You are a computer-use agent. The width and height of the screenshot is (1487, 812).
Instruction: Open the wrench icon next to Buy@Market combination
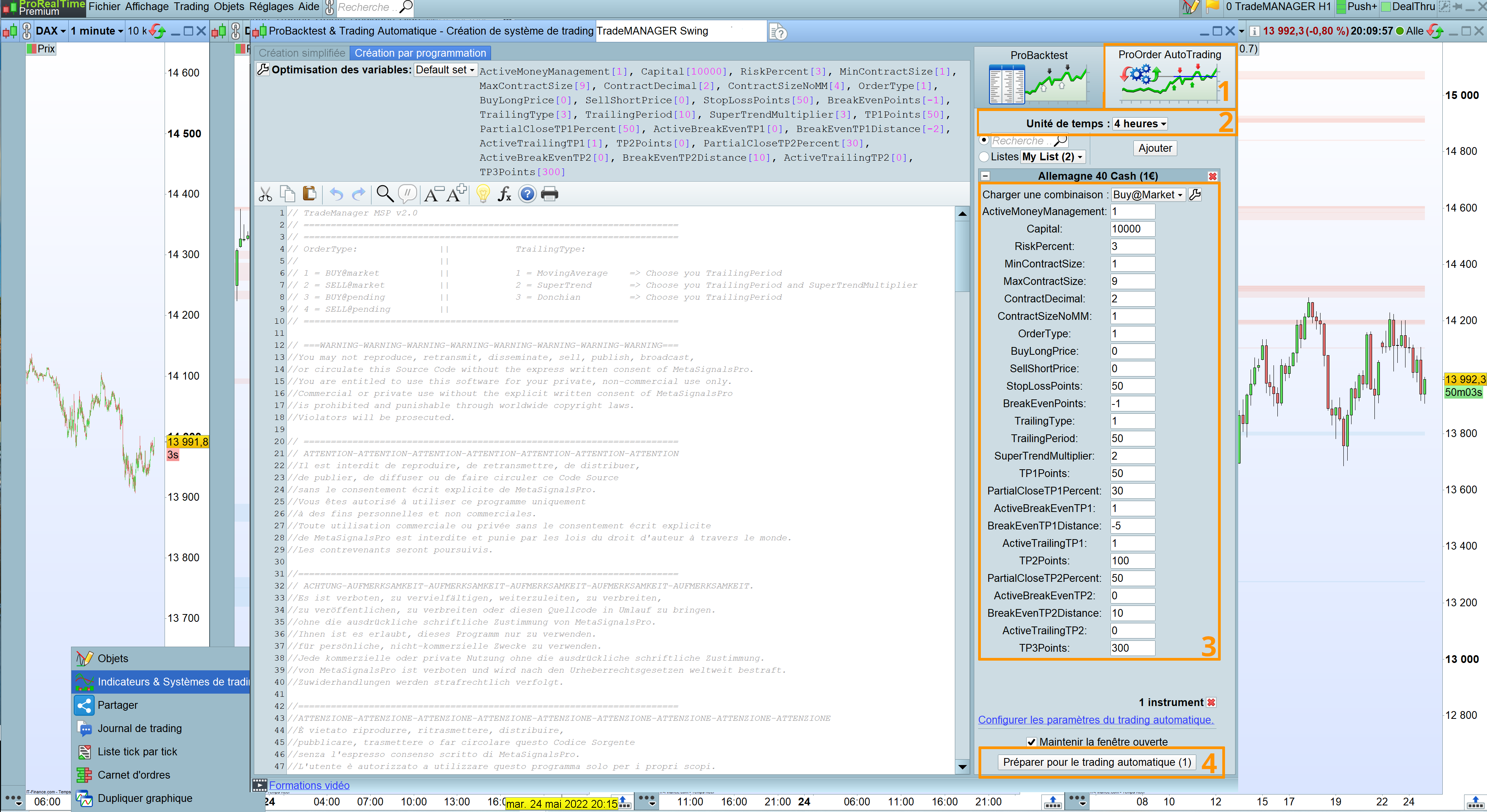pyautogui.click(x=1195, y=195)
